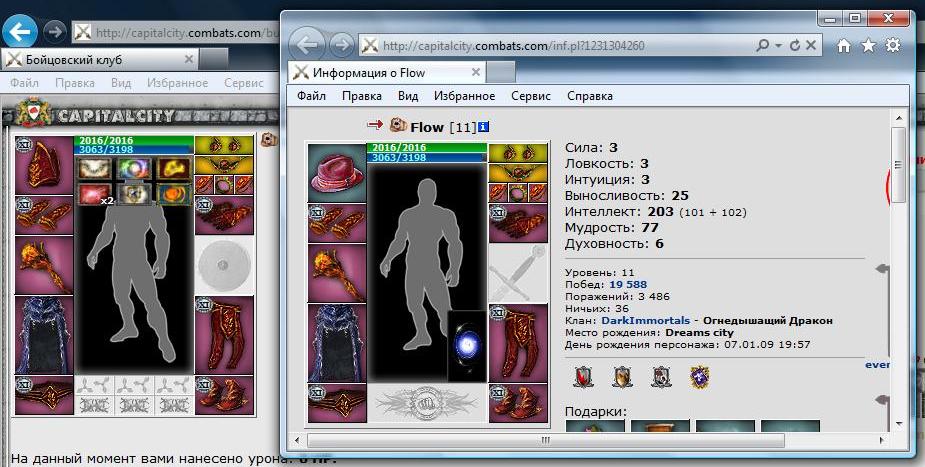Click the necklace slot in Flow info window
This screenshot has width=925, height=467.
coord(518,173)
